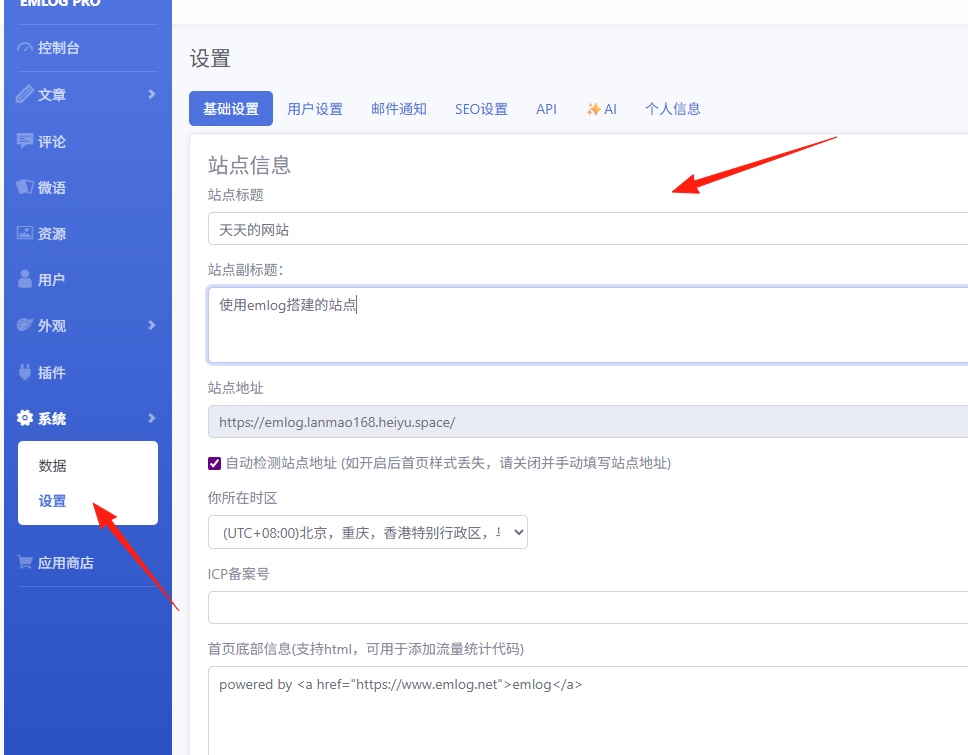Viewport: 968px width, 755px height.
Task: Click the gear icon beside 系统
Action: 25,418
